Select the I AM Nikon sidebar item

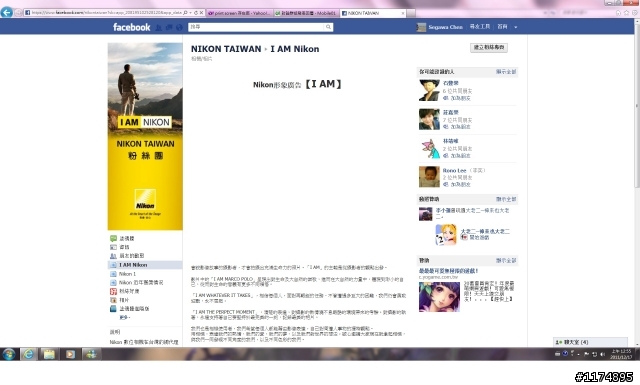click(x=145, y=265)
